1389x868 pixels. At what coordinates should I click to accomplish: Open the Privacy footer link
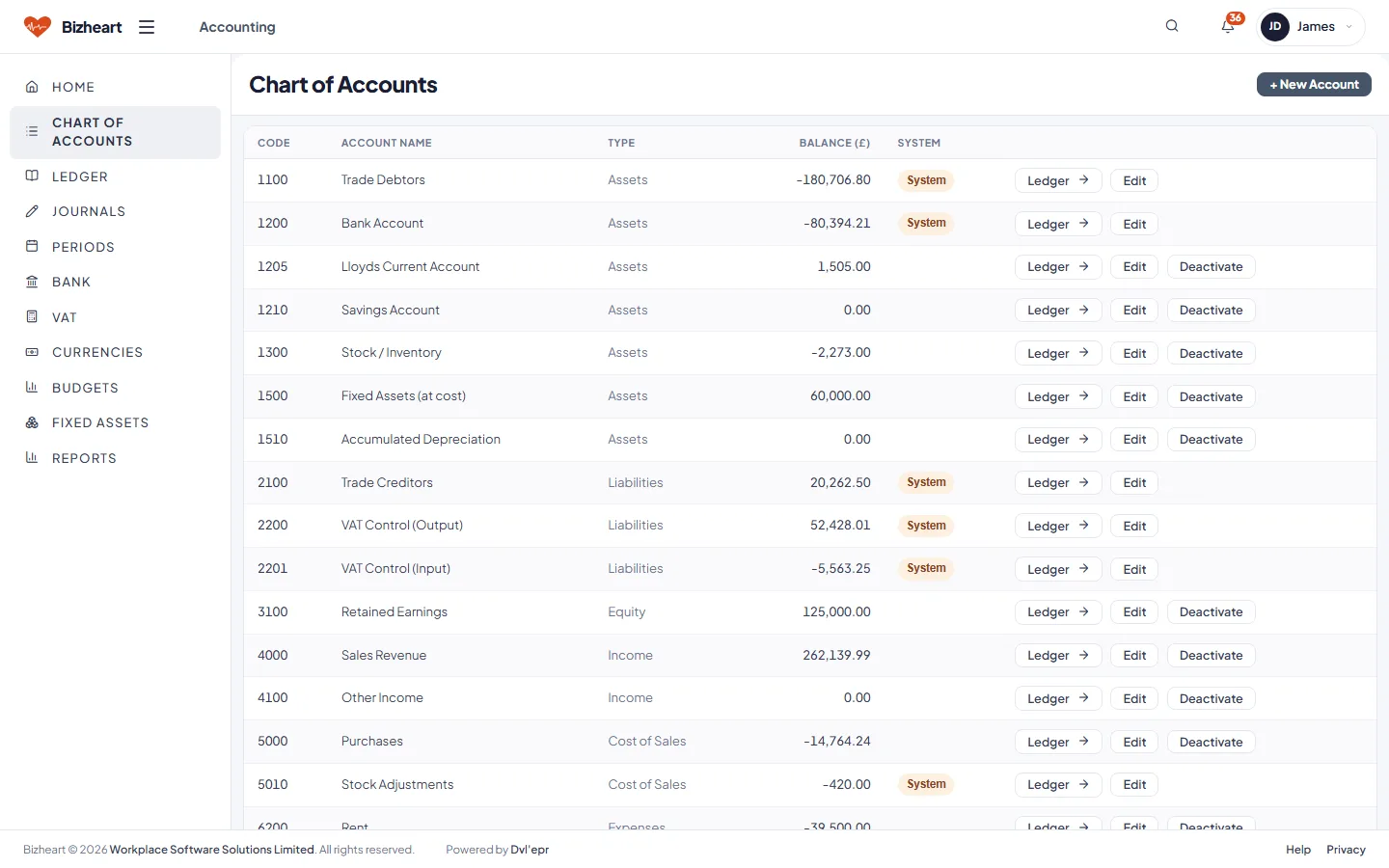tap(1346, 850)
